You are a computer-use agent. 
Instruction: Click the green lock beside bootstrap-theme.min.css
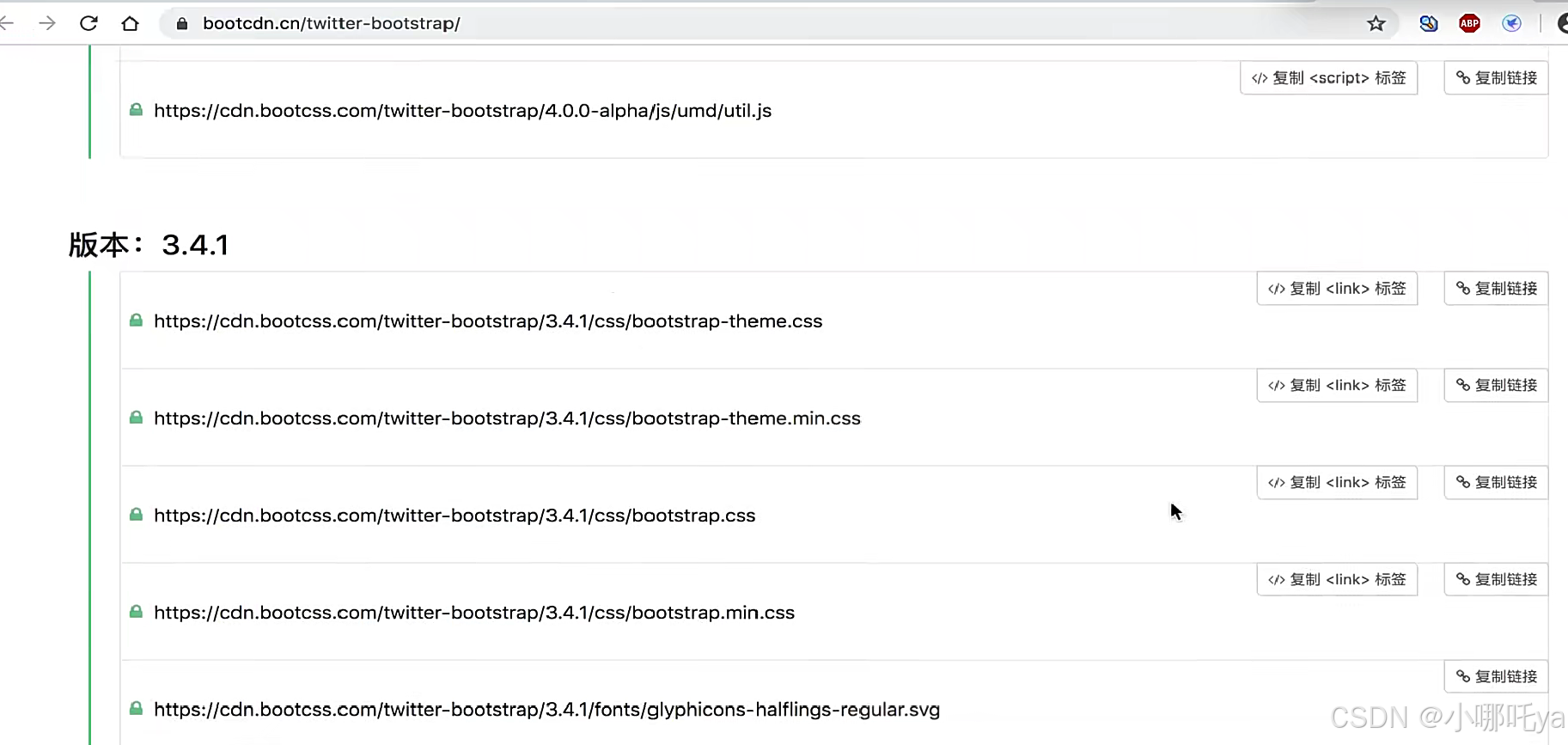coord(136,418)
